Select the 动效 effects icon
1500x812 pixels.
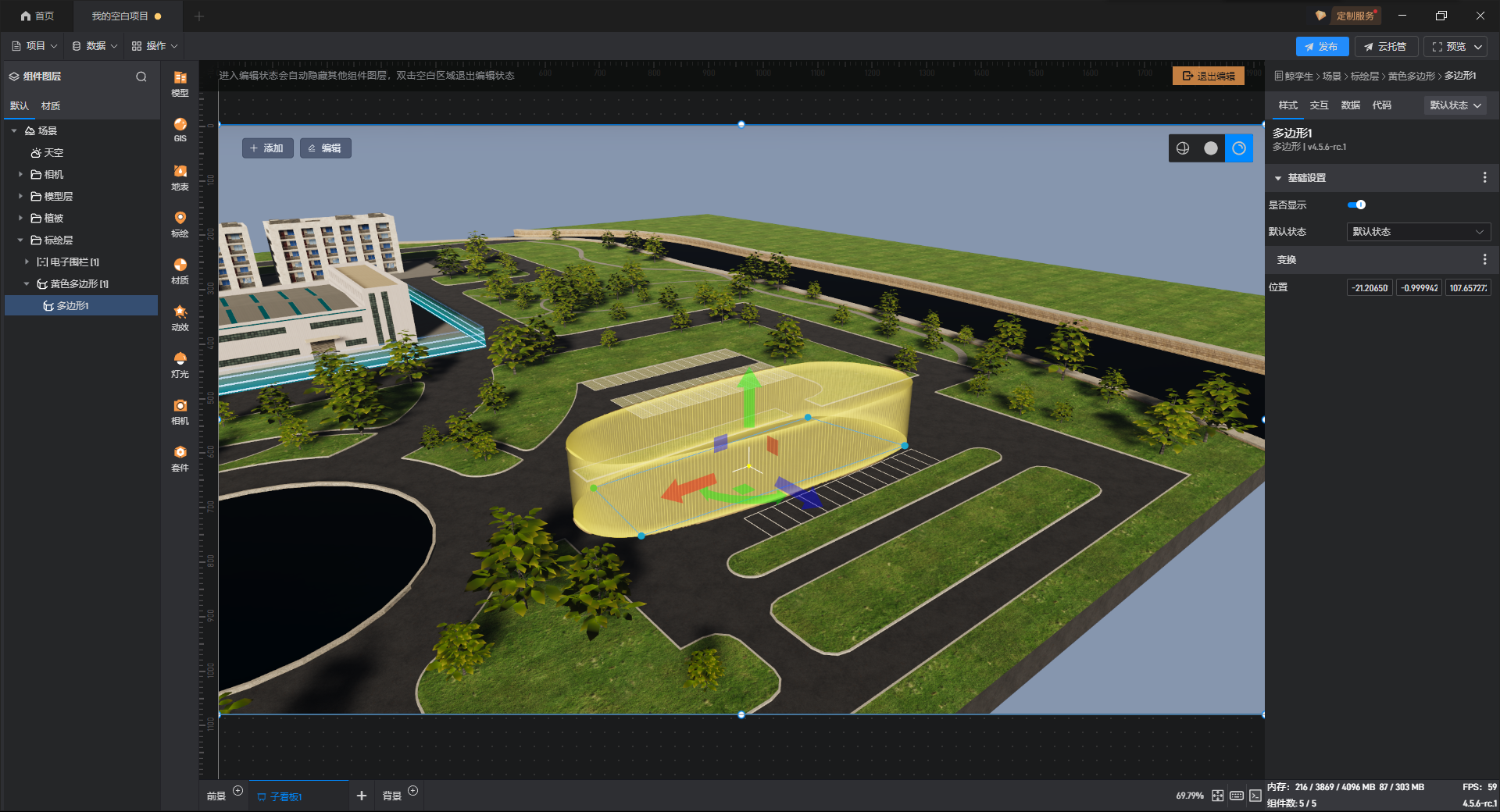180,317
